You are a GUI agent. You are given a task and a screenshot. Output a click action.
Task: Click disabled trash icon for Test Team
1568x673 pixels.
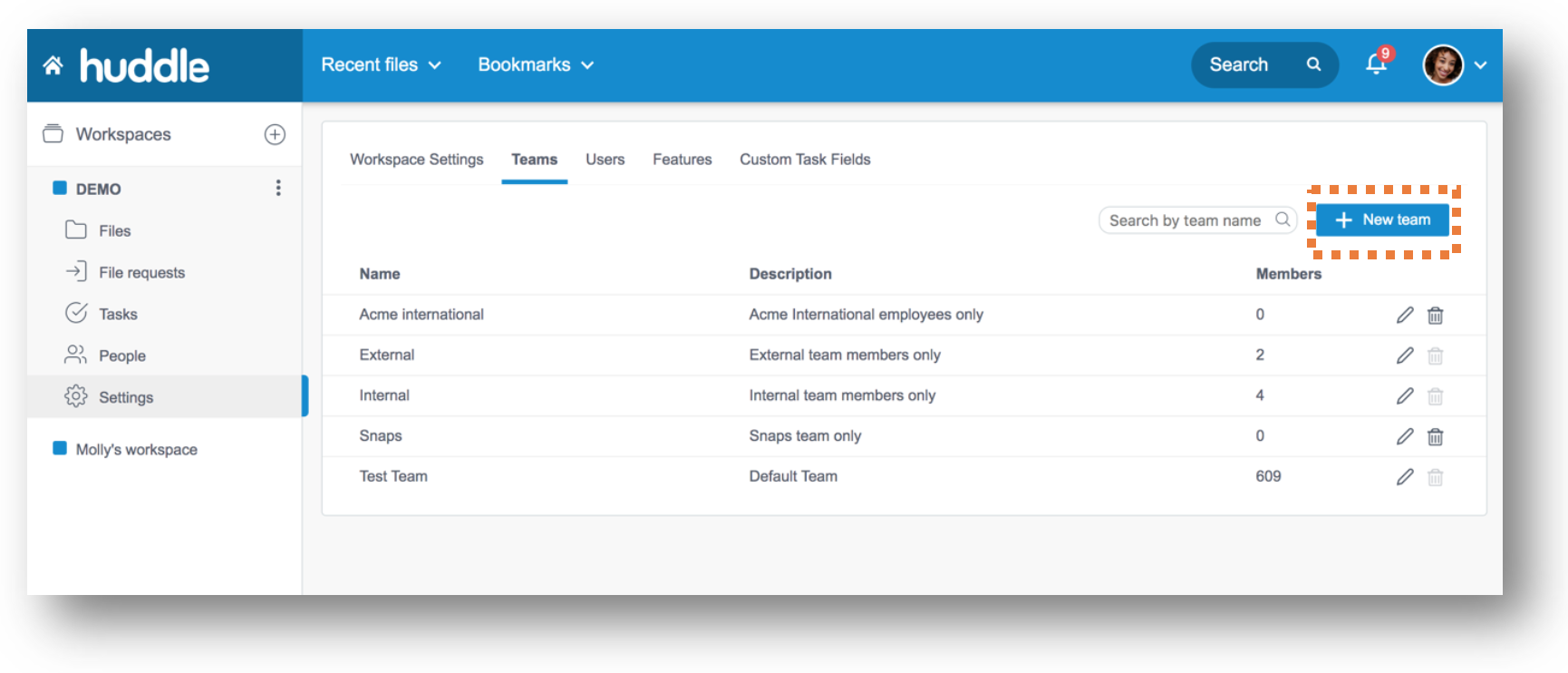tap(1436, 476)
